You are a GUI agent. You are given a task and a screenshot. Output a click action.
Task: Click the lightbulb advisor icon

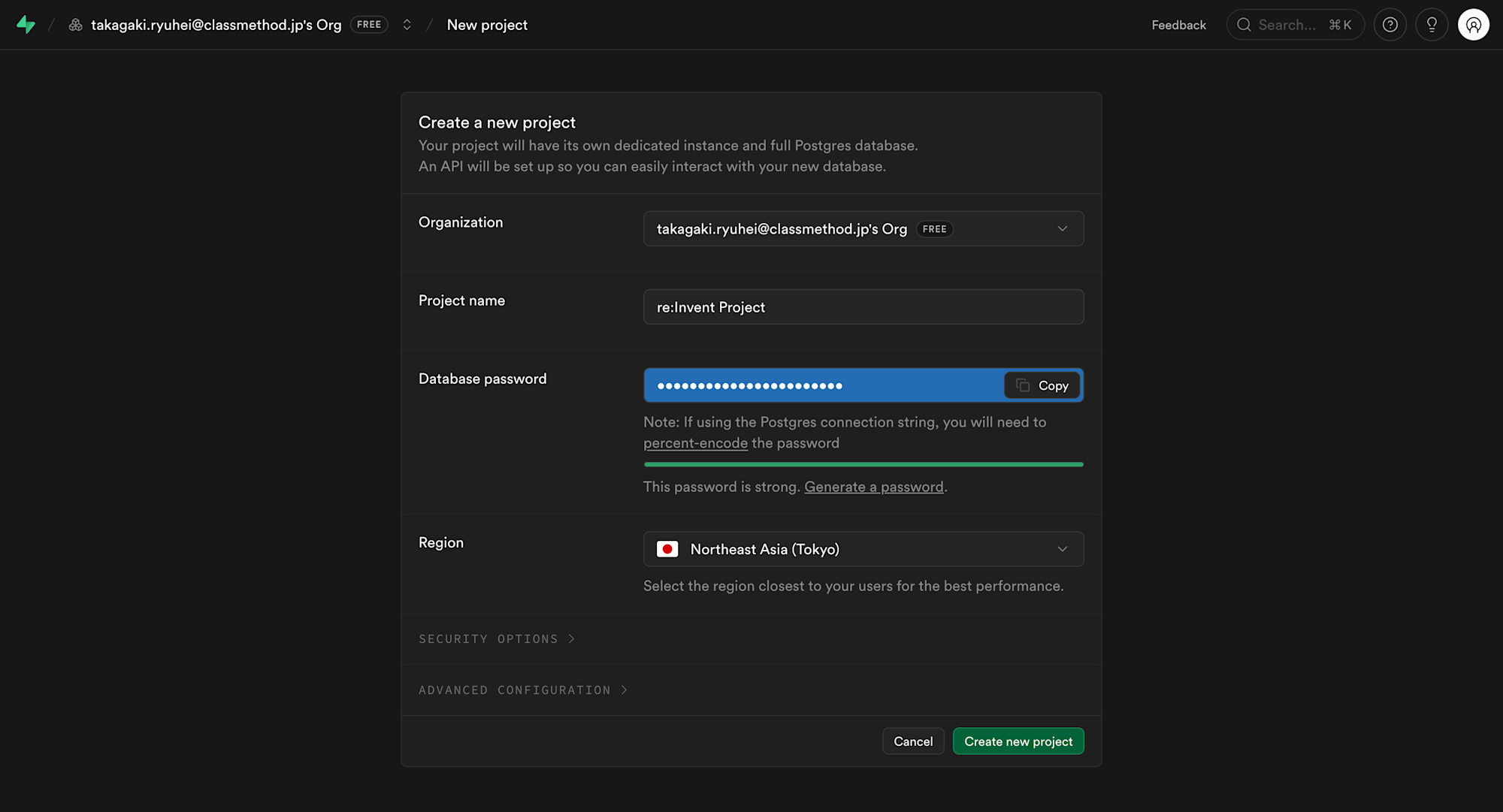coord(1432,25)
